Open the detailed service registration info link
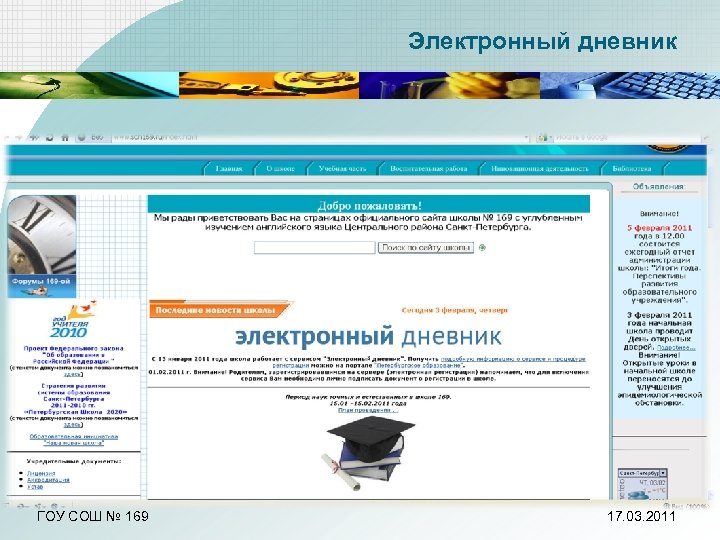720x540 pixels. 513,359
